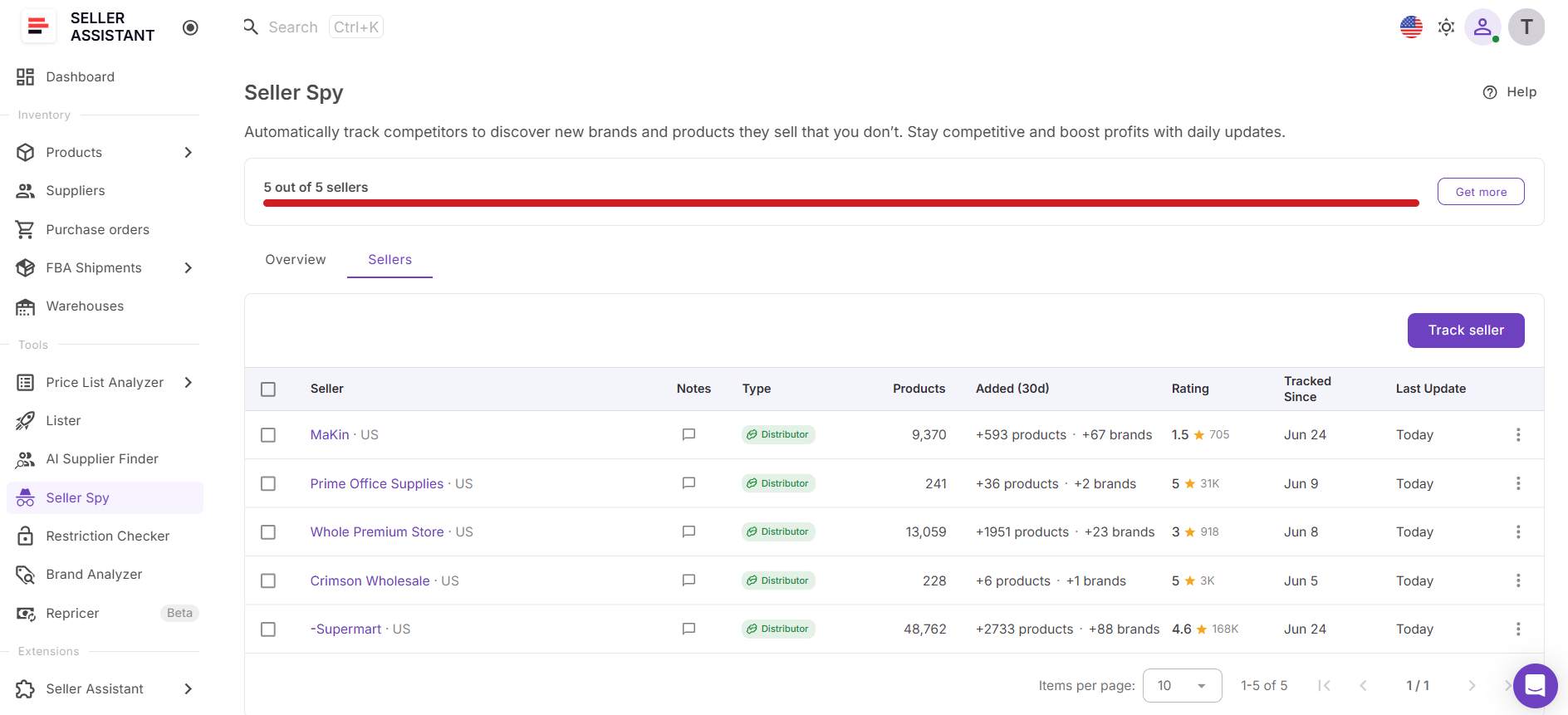
Task: Check the Crimson Wholesale row checkbox
Action: point(268,580)
